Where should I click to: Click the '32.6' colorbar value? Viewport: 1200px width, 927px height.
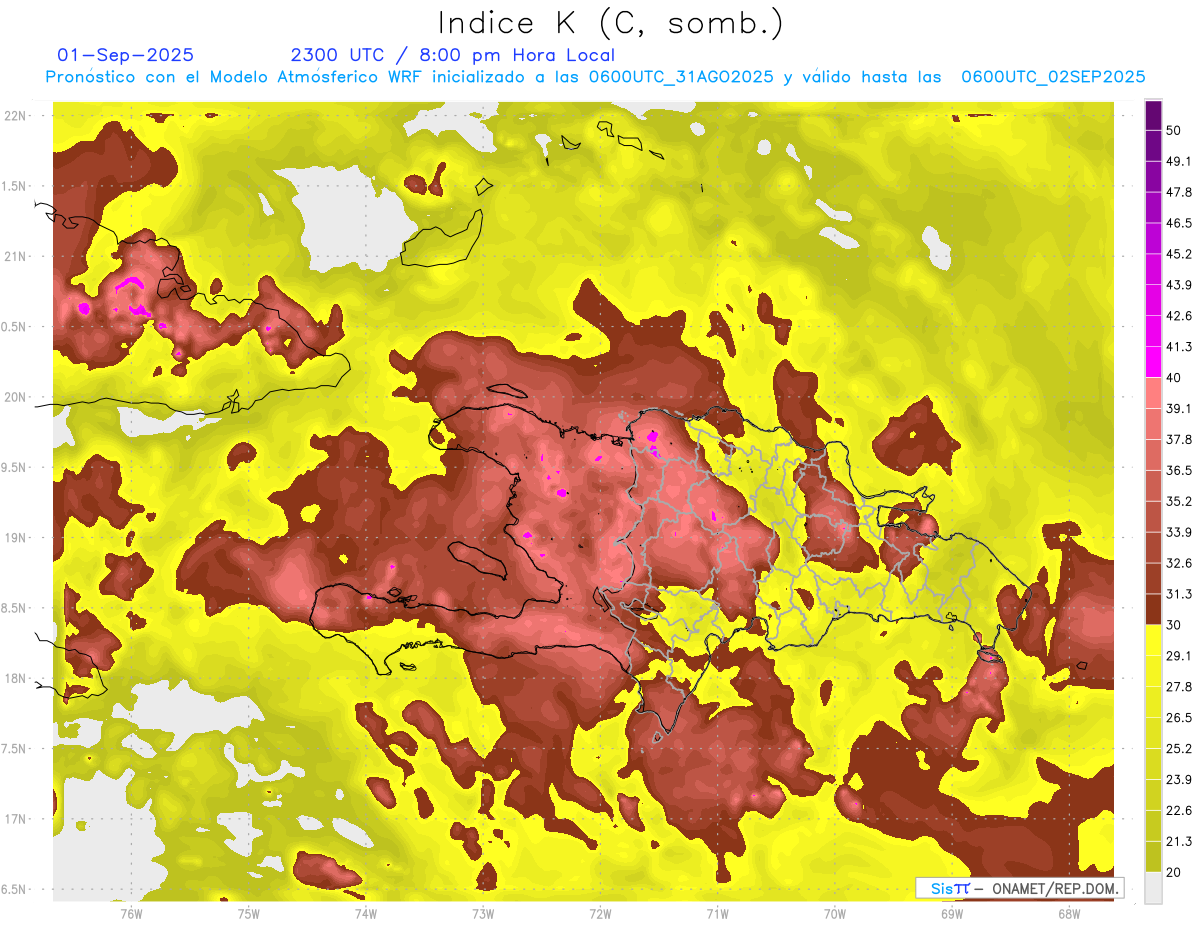(1178, 563)
